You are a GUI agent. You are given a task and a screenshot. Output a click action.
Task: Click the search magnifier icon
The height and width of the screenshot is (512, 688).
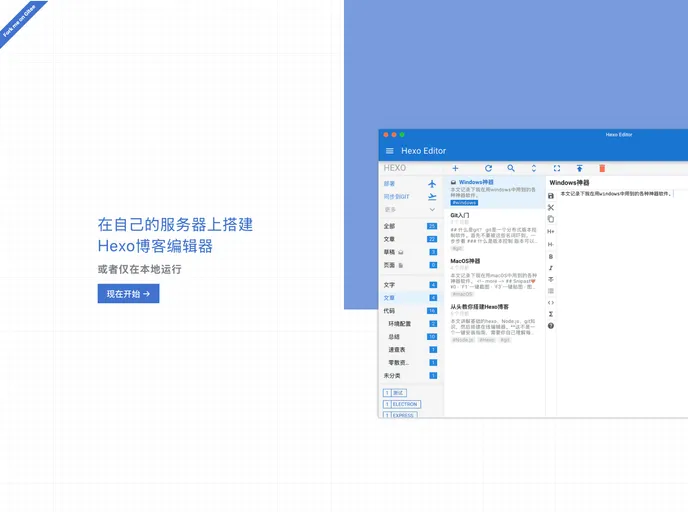coord(511,168)
